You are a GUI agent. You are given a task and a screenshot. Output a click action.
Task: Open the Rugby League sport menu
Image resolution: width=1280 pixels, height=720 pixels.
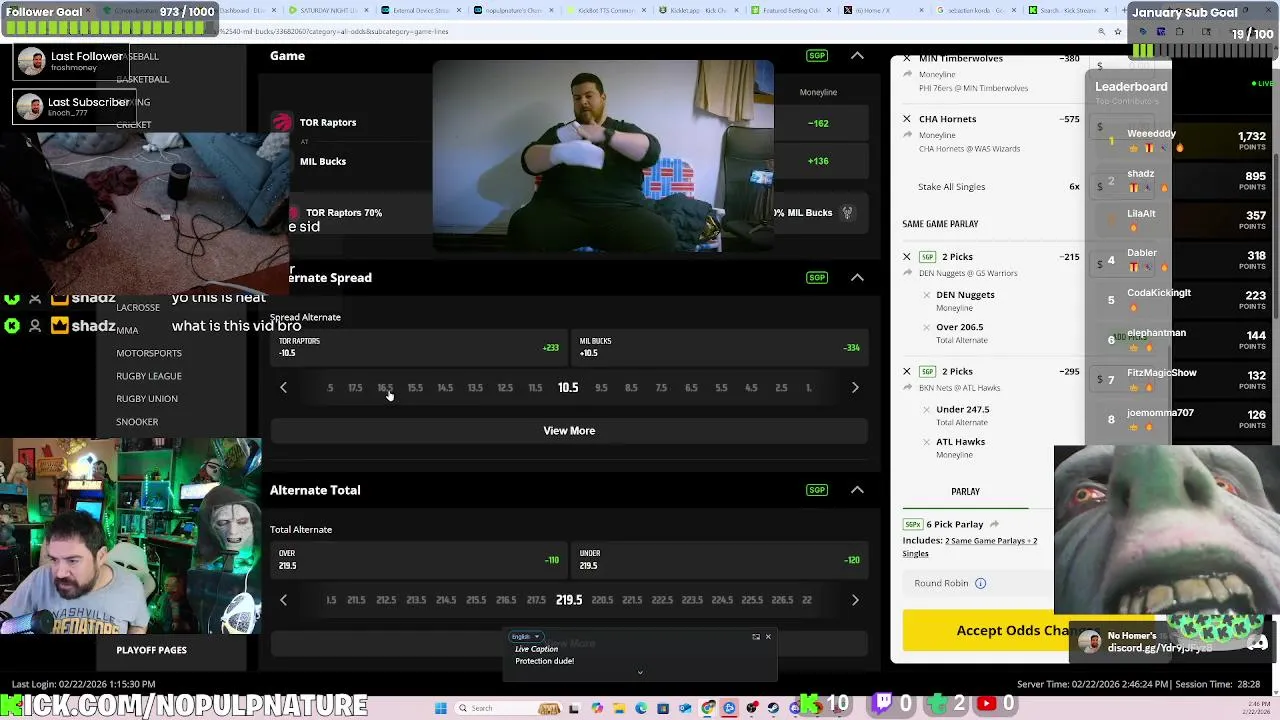(x=149, y=376)
